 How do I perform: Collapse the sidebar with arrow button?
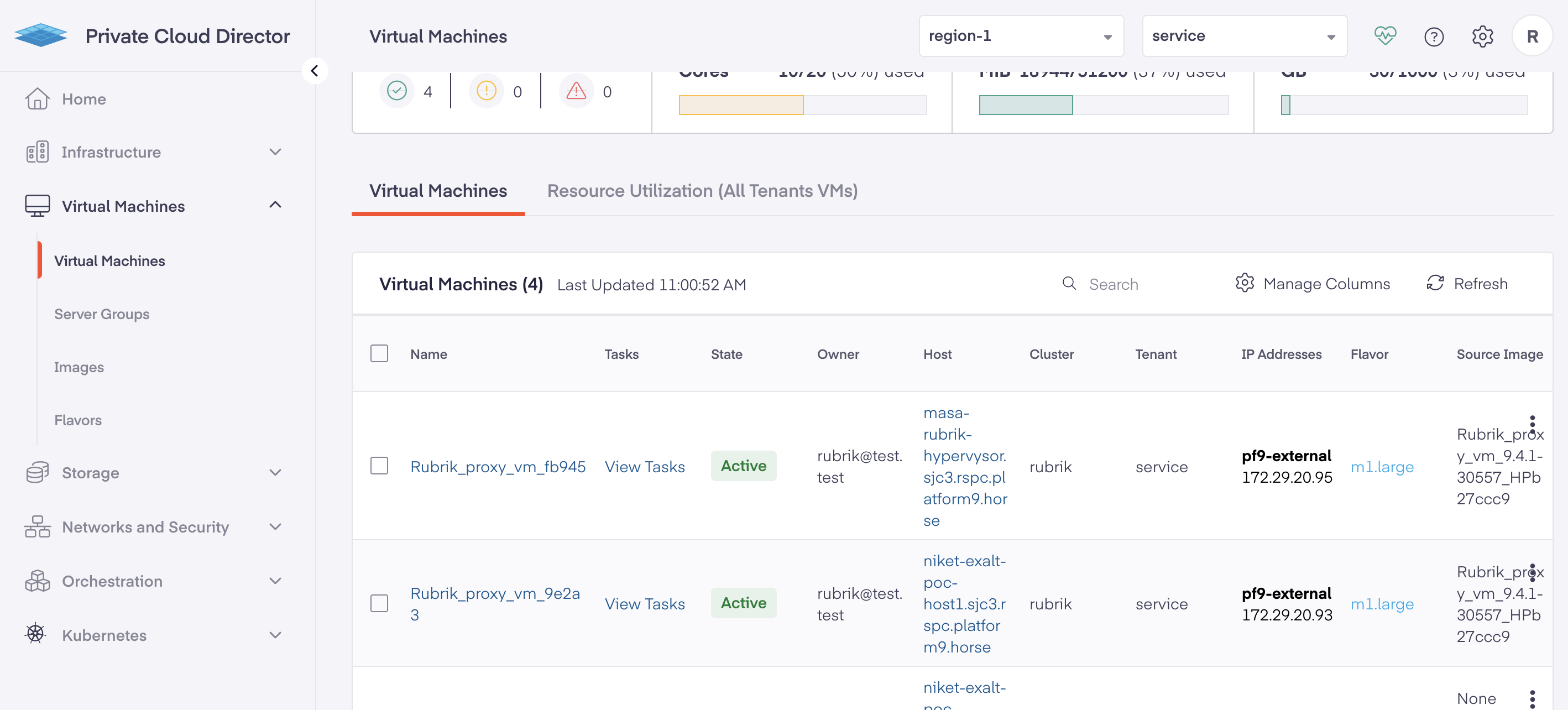pos(315,71)
